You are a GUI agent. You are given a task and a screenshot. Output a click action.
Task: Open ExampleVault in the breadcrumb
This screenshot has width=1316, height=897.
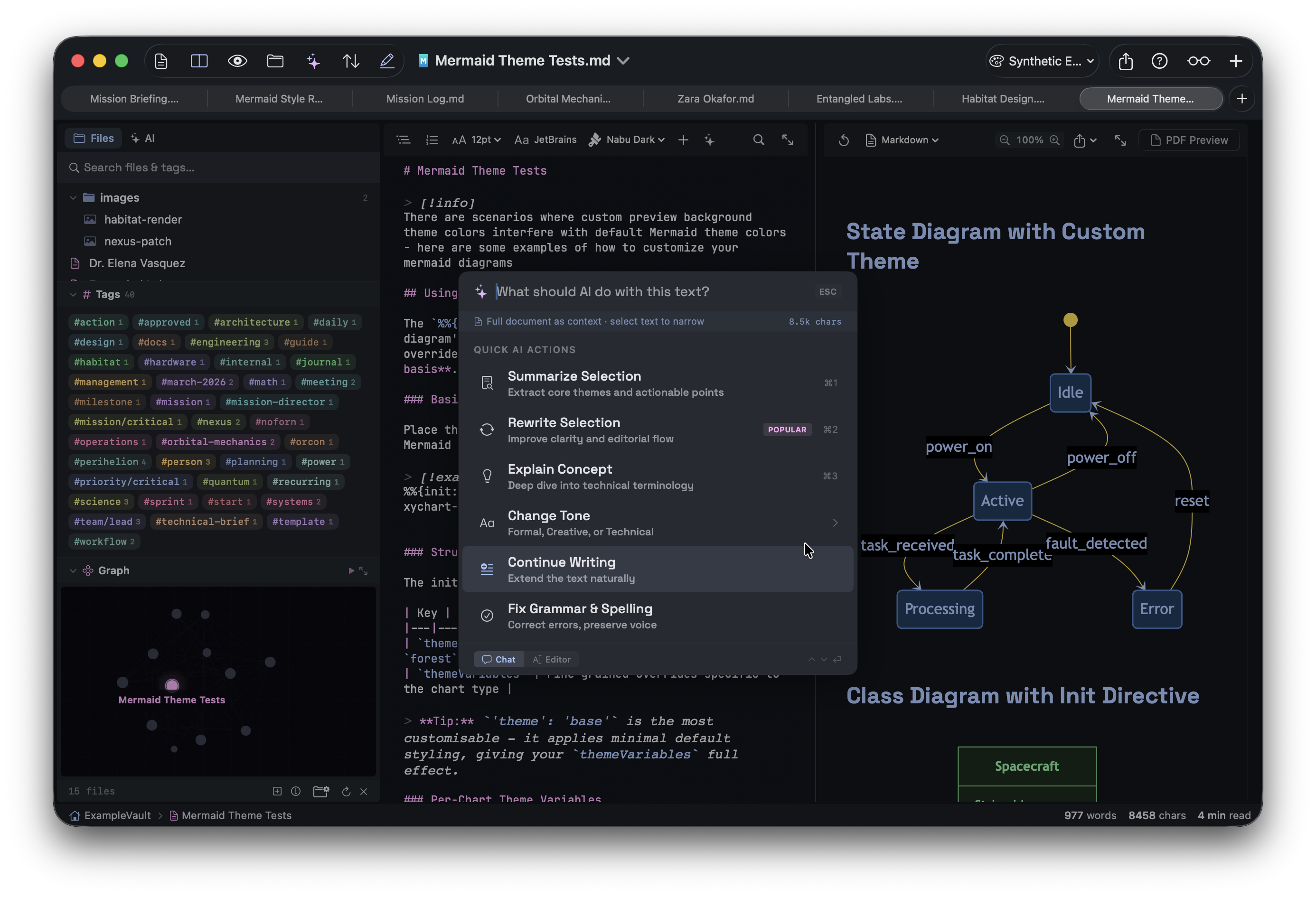117,815
